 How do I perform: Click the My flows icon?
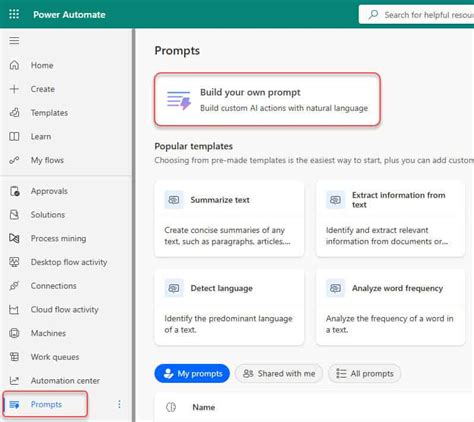coord(14,160)
